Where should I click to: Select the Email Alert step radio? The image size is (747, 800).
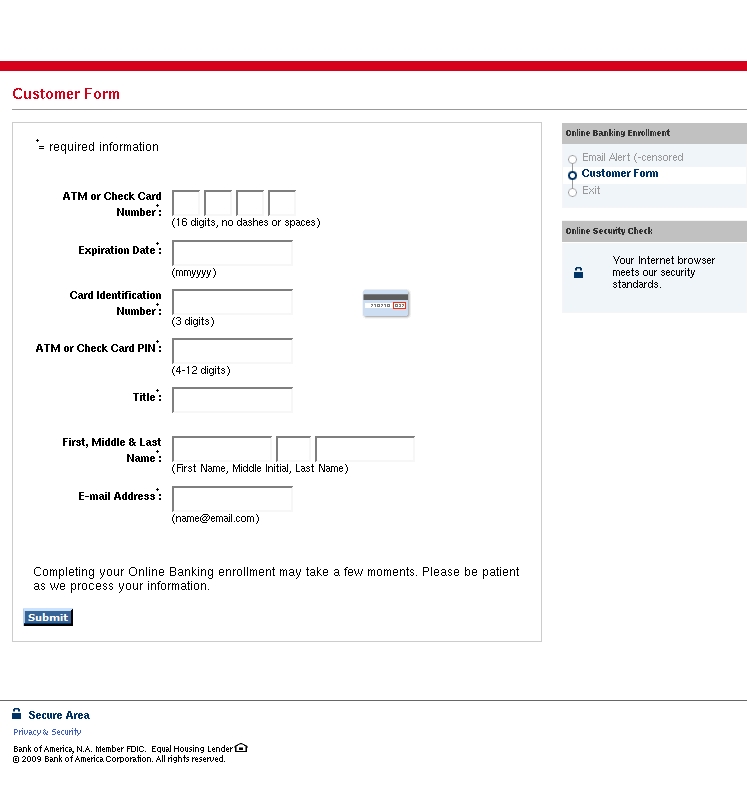pyautogui.click(x=572, y=159)
